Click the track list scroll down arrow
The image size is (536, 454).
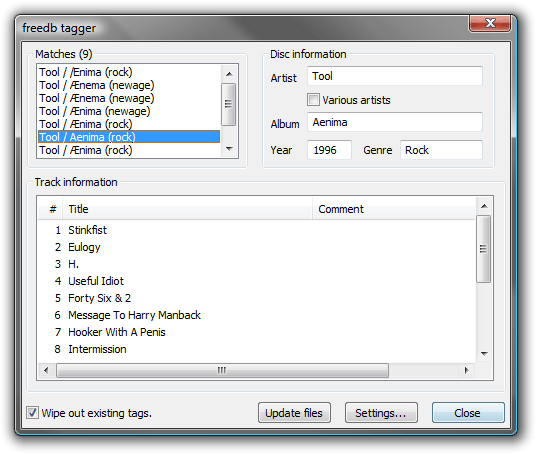point(484,353)
